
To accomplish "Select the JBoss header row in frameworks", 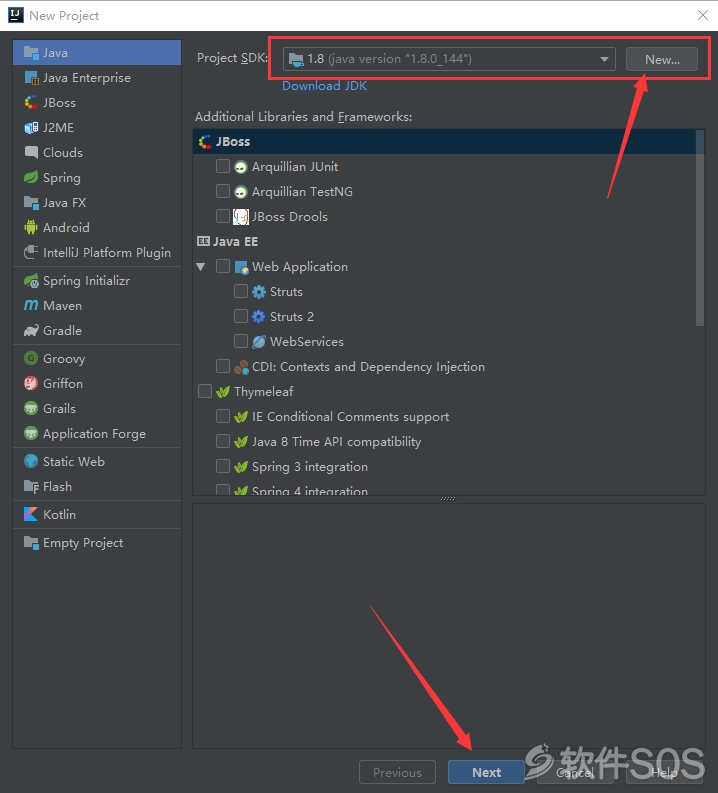I will [444, 142].
